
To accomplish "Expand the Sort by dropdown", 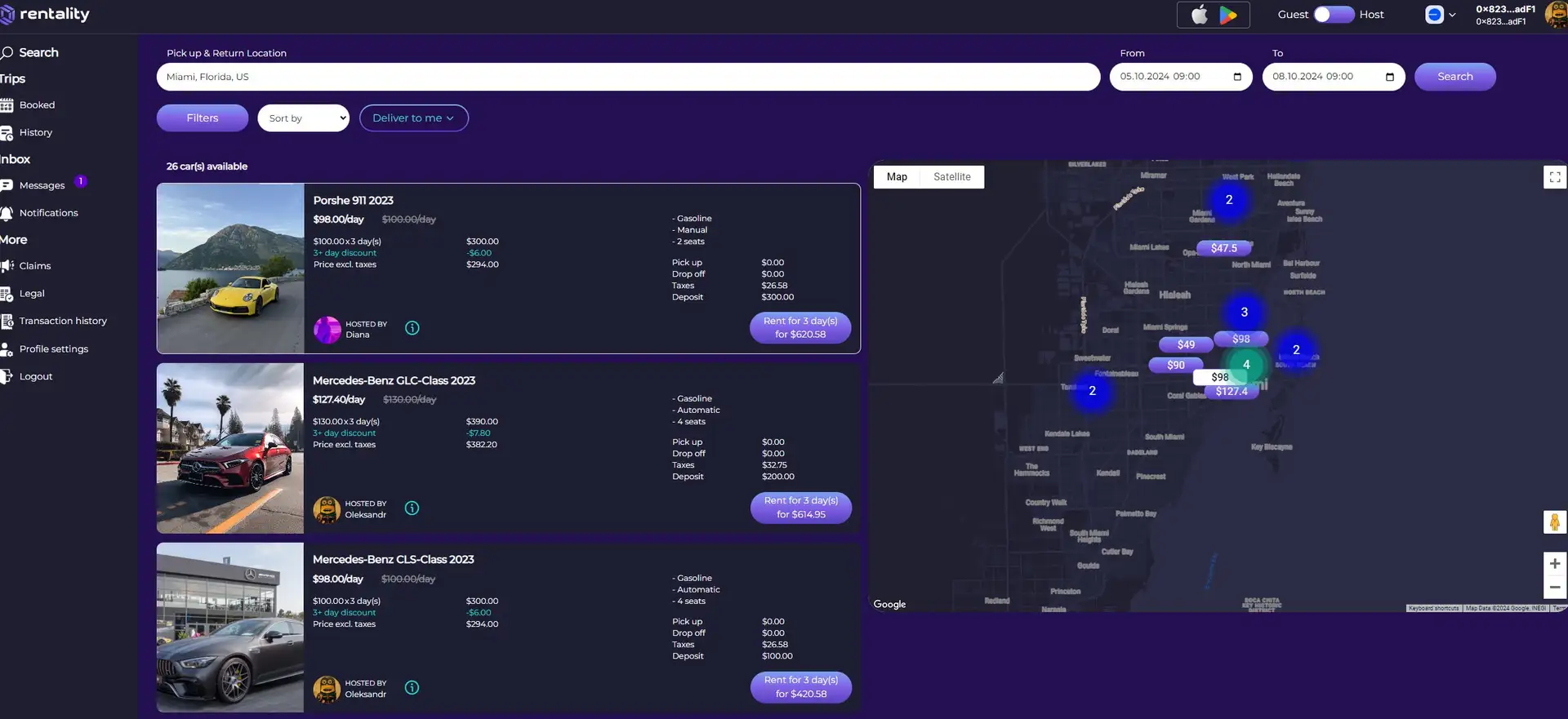I will (304, 118).
